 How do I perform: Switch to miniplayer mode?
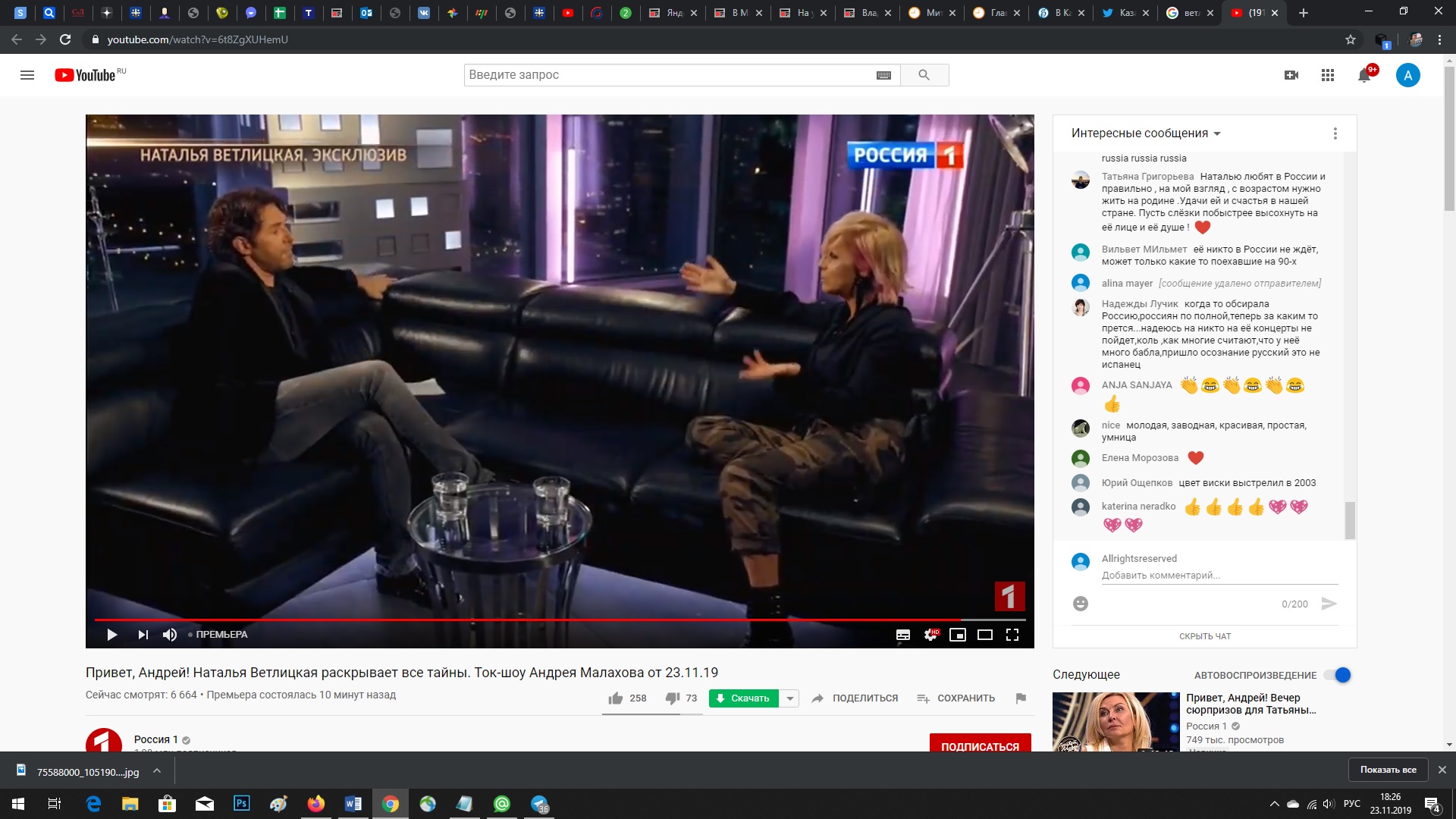pyautogui.click(x=958, y=635)
